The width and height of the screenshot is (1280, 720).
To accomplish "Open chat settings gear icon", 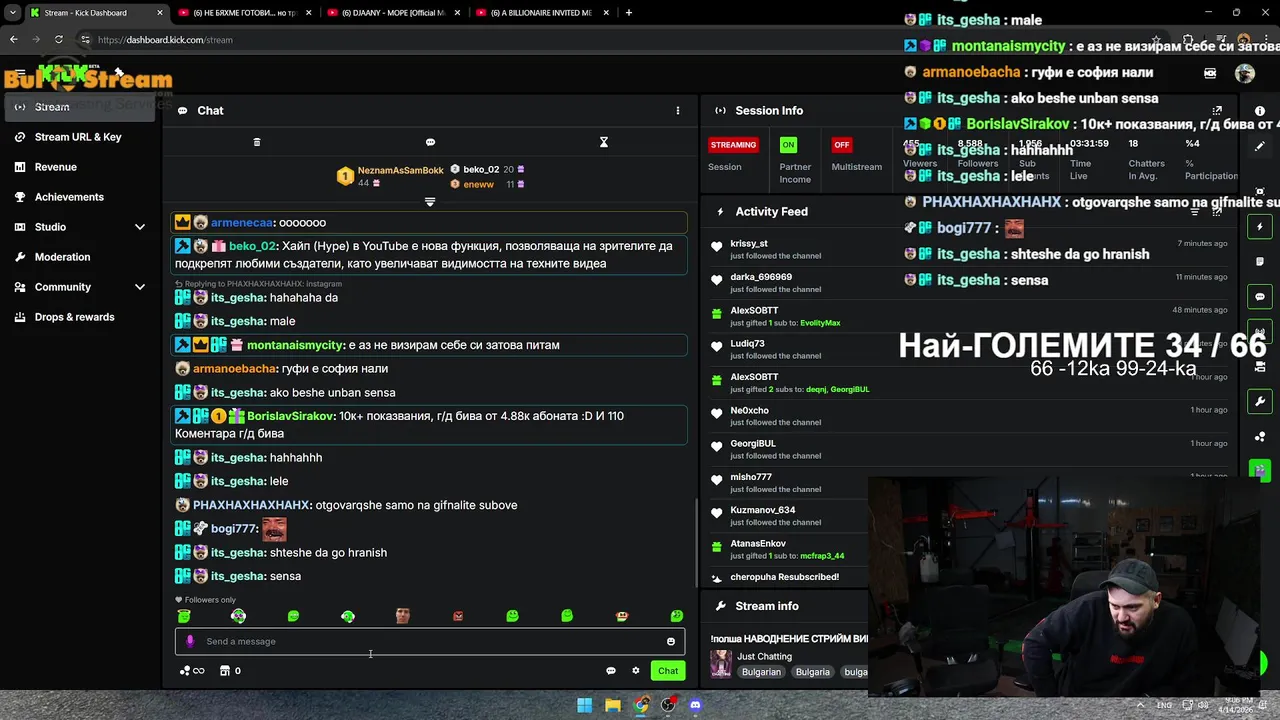I will tap(636, 671).
